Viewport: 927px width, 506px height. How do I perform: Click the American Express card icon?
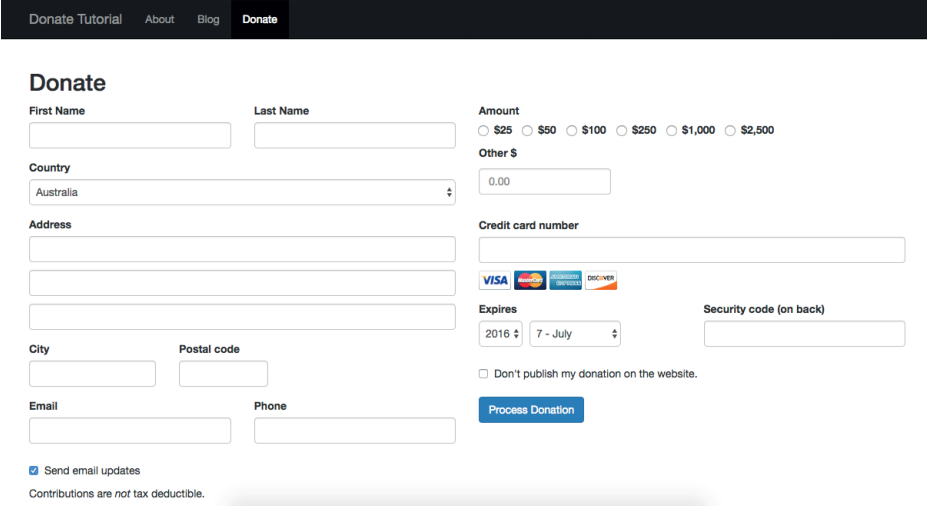coord(565,280)
